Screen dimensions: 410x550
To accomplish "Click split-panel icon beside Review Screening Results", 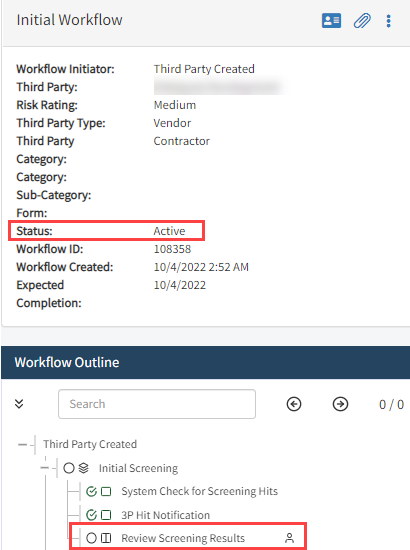I will 106,538.
